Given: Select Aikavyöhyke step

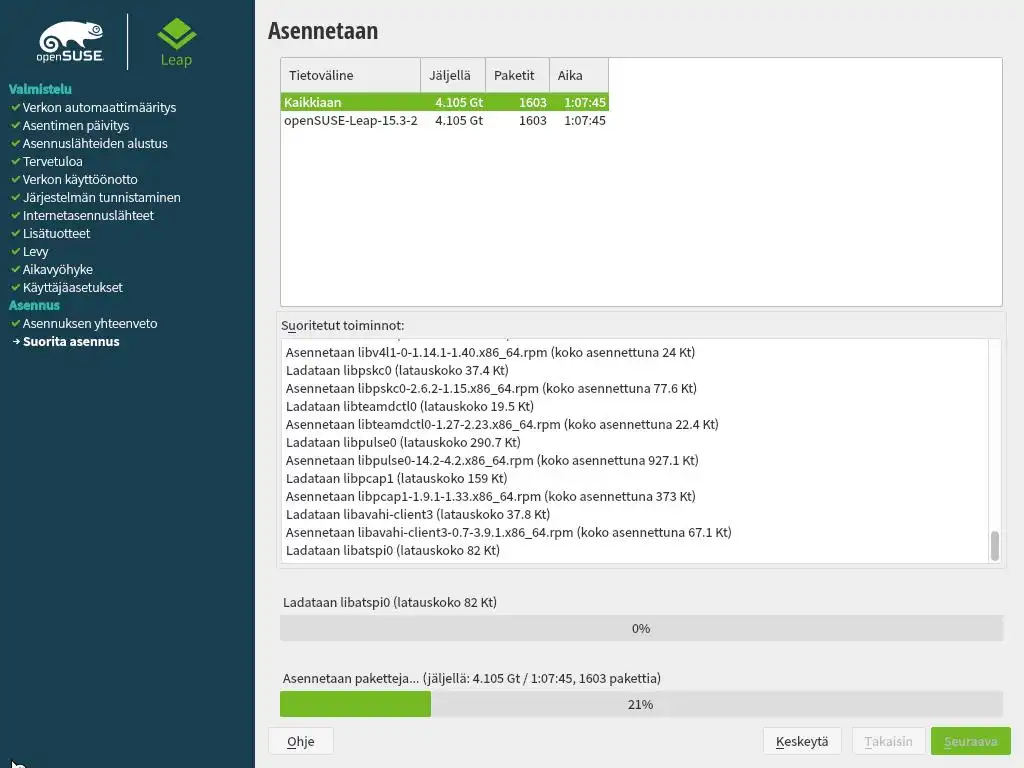Looking at the screenshot, I should 58,269.
